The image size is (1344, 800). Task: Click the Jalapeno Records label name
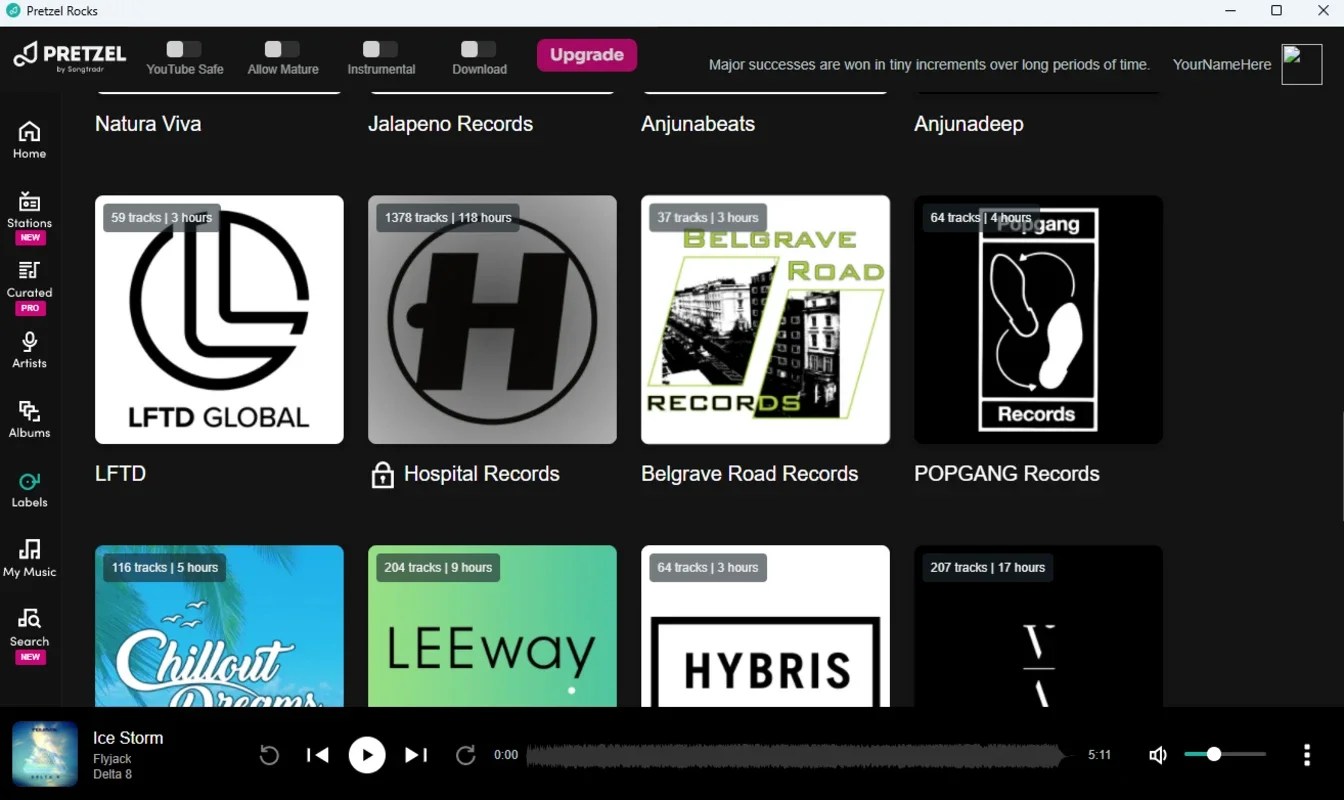click(450, 124)
